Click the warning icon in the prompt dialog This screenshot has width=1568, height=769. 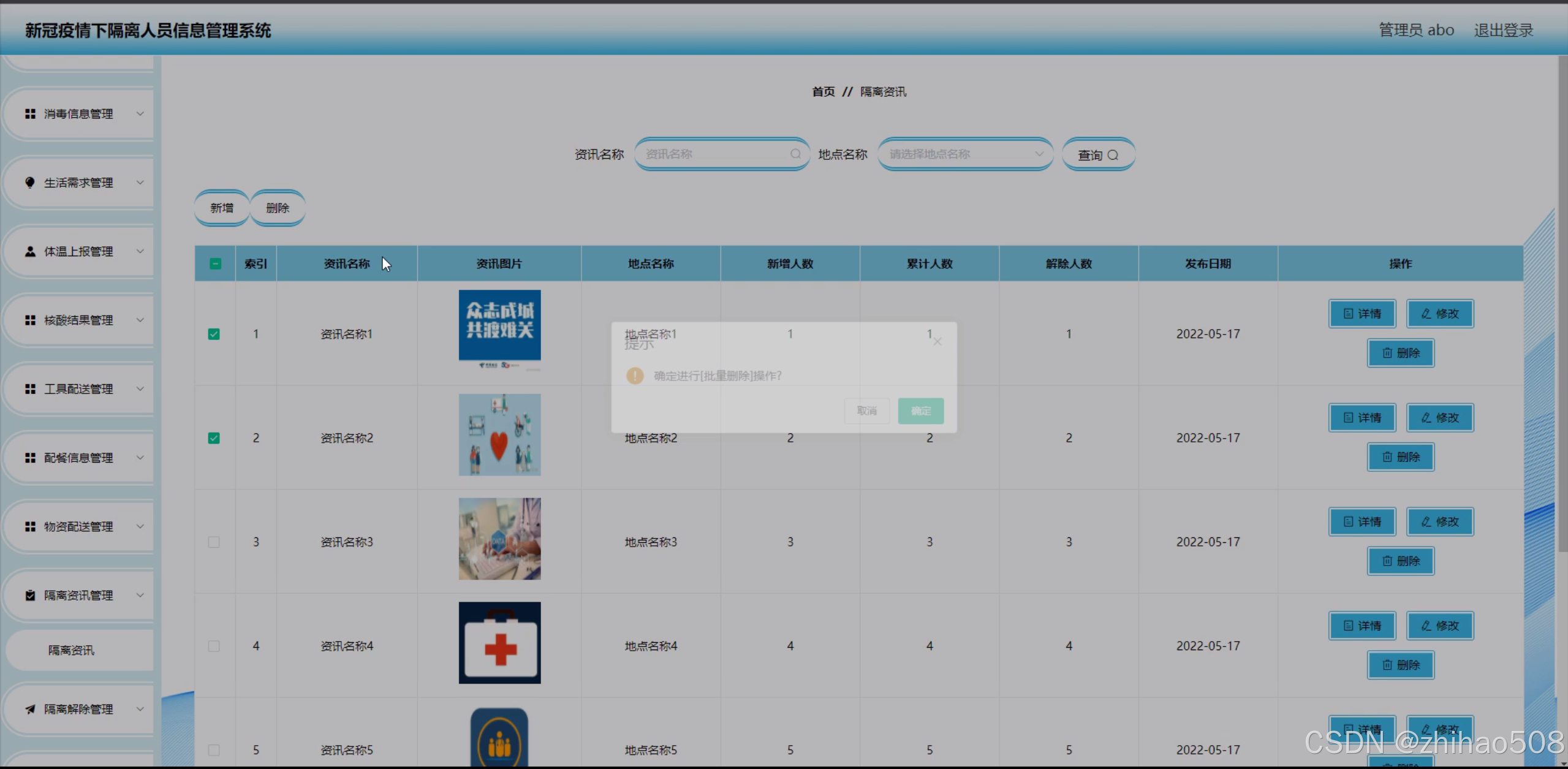[635, 376]
